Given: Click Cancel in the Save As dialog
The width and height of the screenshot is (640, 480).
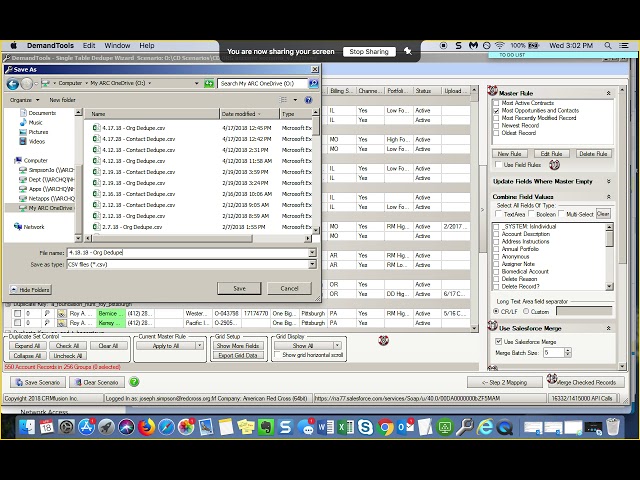Looking at the screenshot, I should coord(289,288).
